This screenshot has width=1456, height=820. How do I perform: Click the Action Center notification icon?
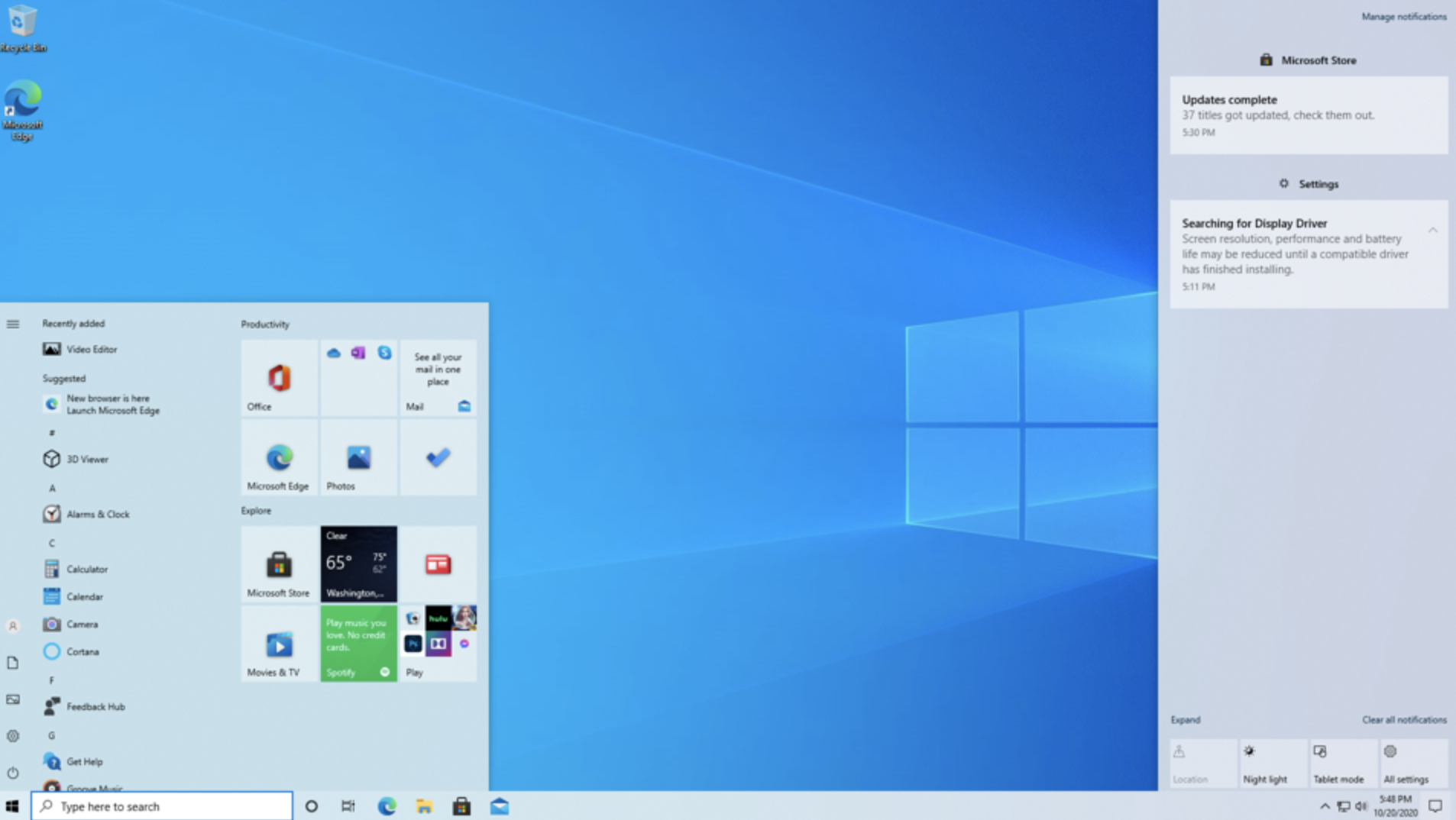[1435, 806]
